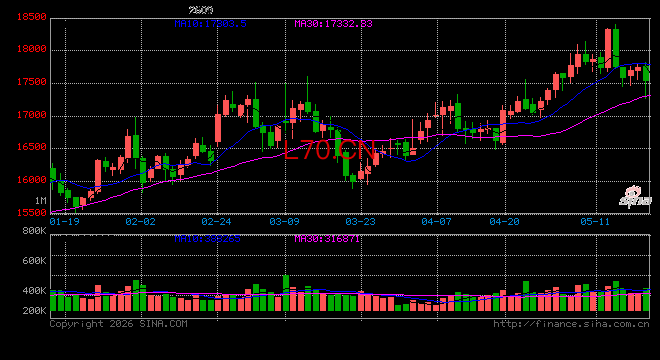660x360 pixels.
Task: Click the 400K volume axis label
Action: [x=35, y=291]
